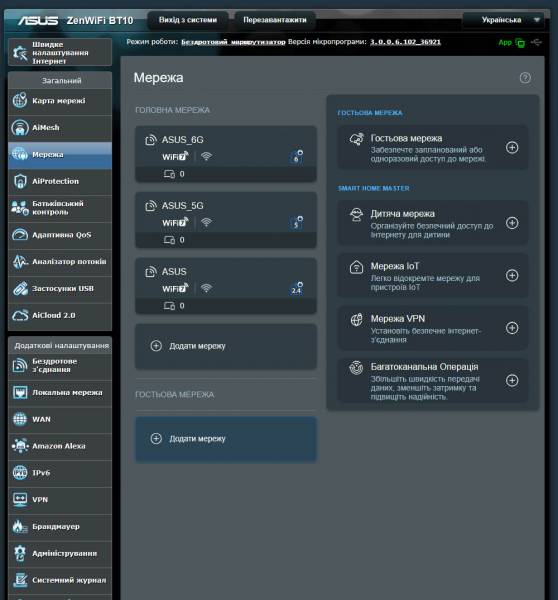
Task: Click the AiCloud 2.0 cloud icon
Action: tap(20, 316)
